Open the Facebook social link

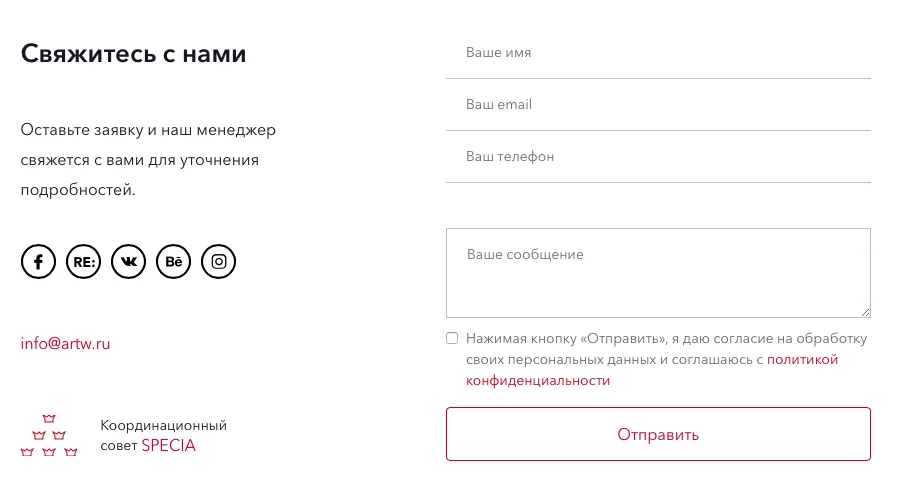(x=38, y=261)
